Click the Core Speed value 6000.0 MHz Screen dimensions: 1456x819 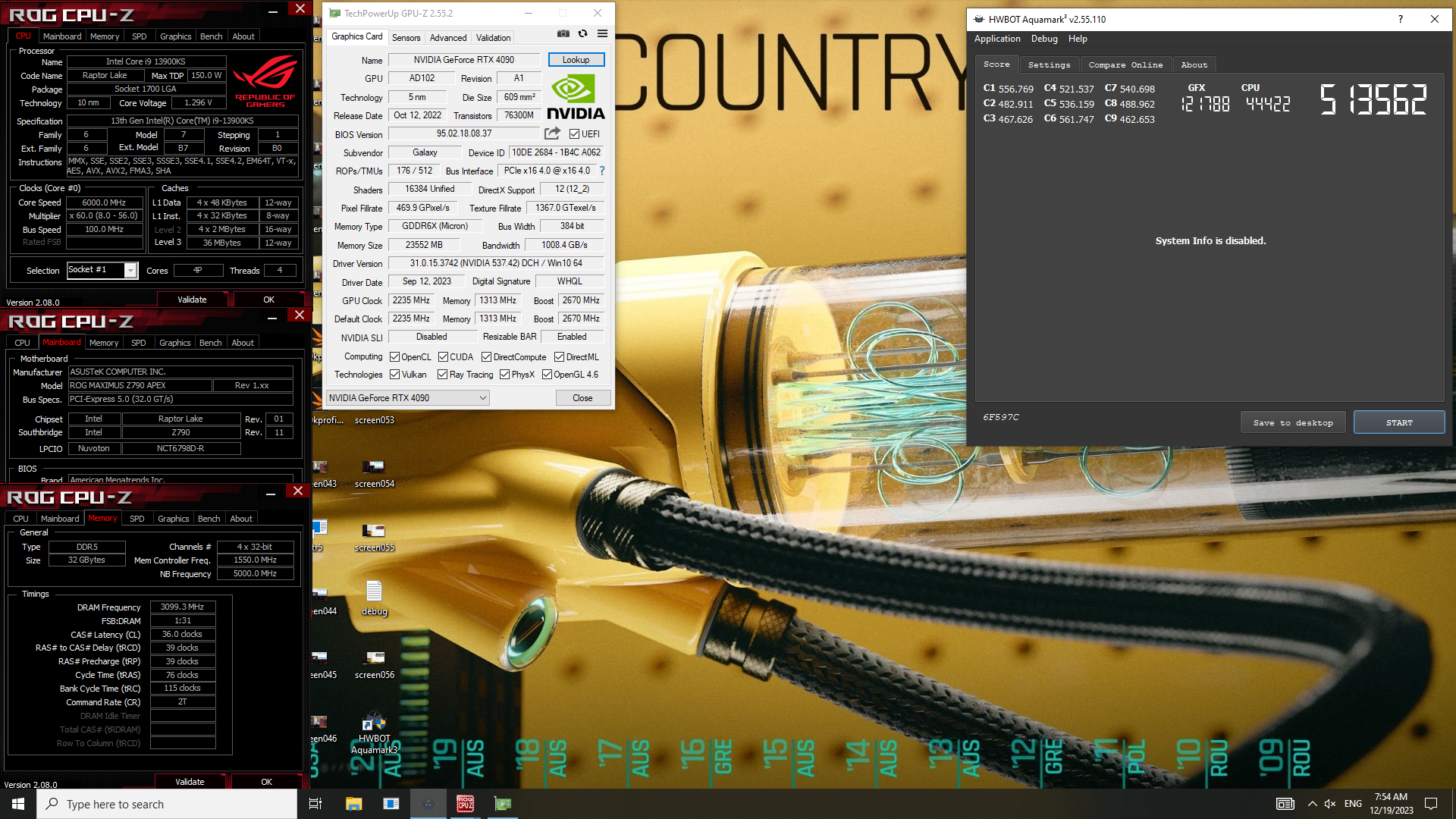click(x=105, y=202)
